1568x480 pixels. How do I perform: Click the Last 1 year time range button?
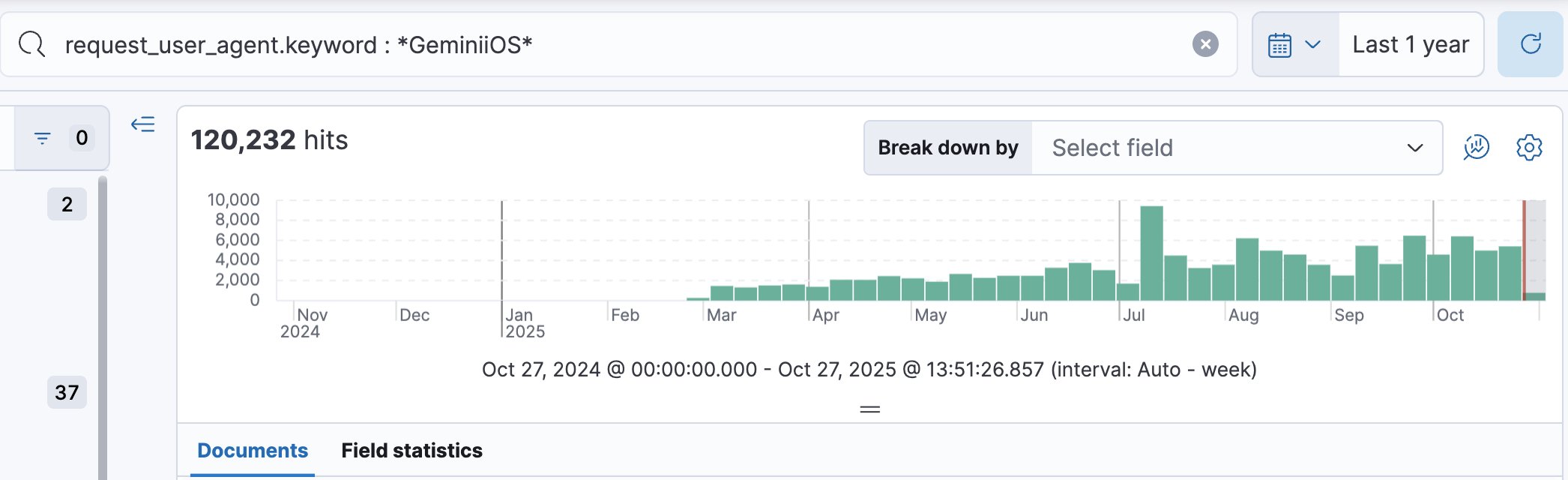[x=1410, y=45]
